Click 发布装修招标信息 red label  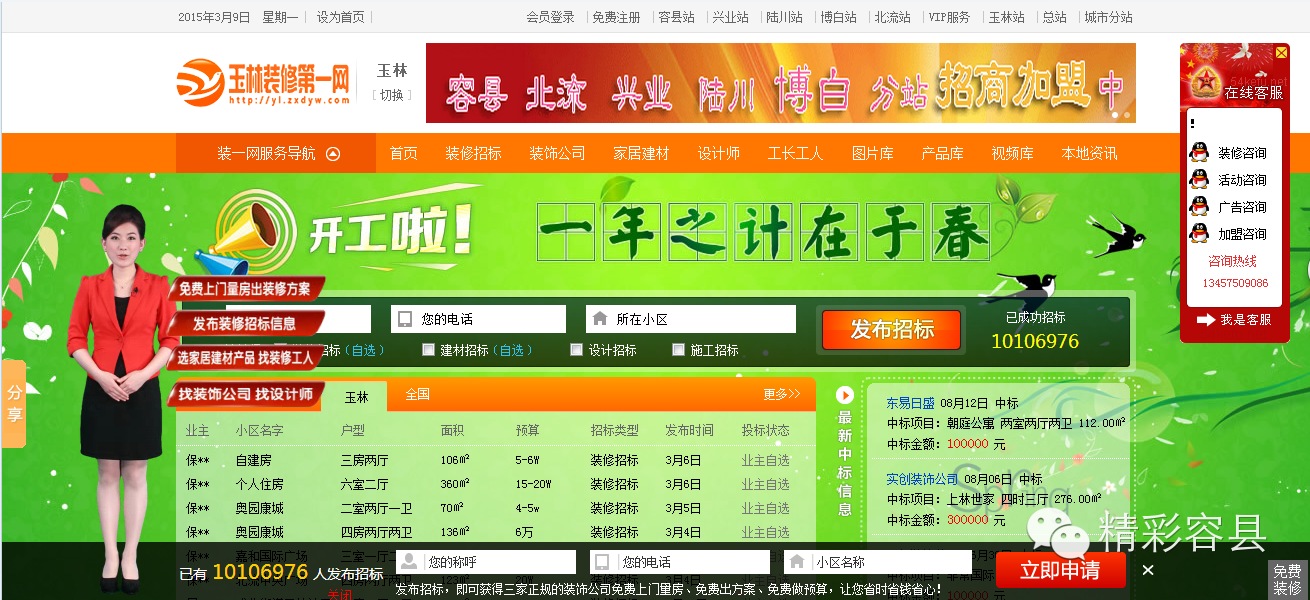coord(246,323)
